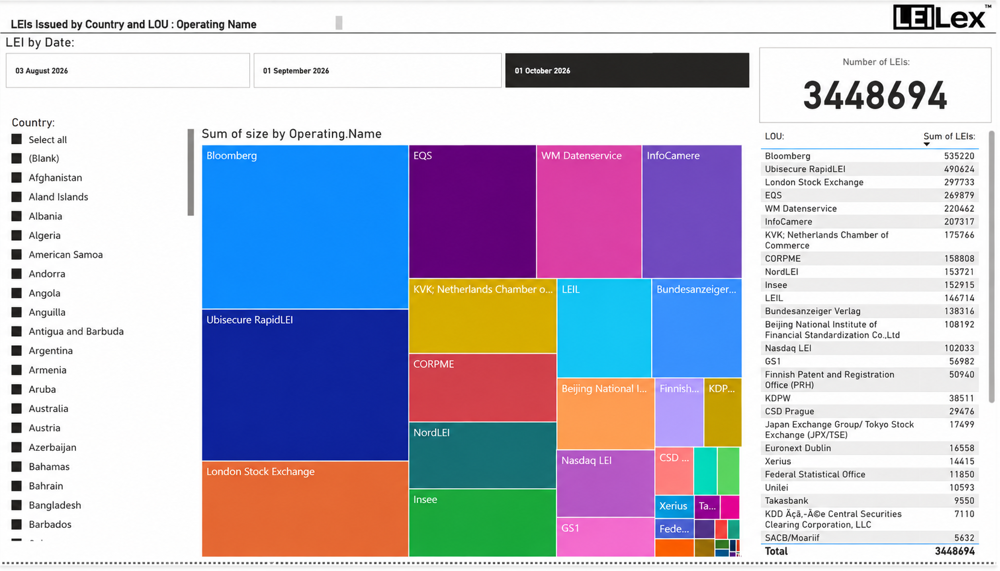This screenshot has width=1000, height=571.
Task: Click the KVK Netherlands Chamber treemap block
Action: click(483, 316)
